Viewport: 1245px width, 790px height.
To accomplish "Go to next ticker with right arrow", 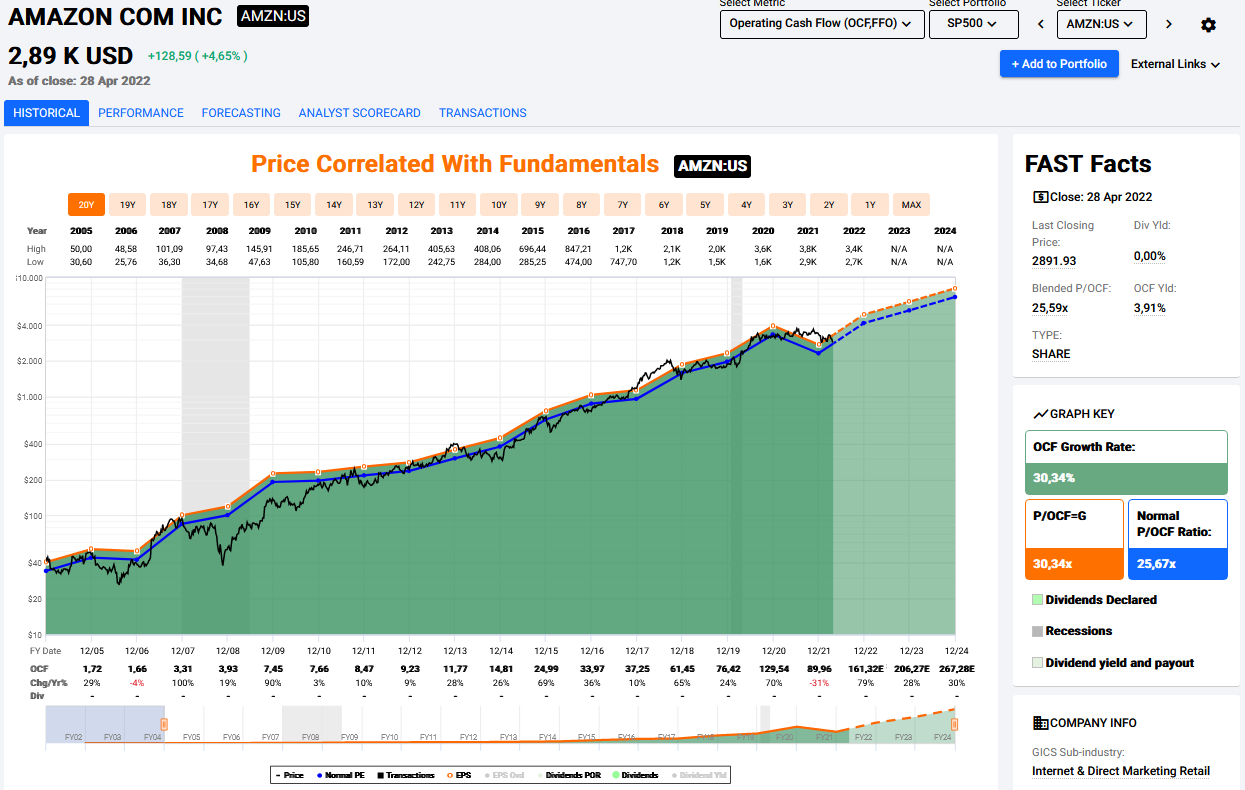I will (x=1168, y=24).
